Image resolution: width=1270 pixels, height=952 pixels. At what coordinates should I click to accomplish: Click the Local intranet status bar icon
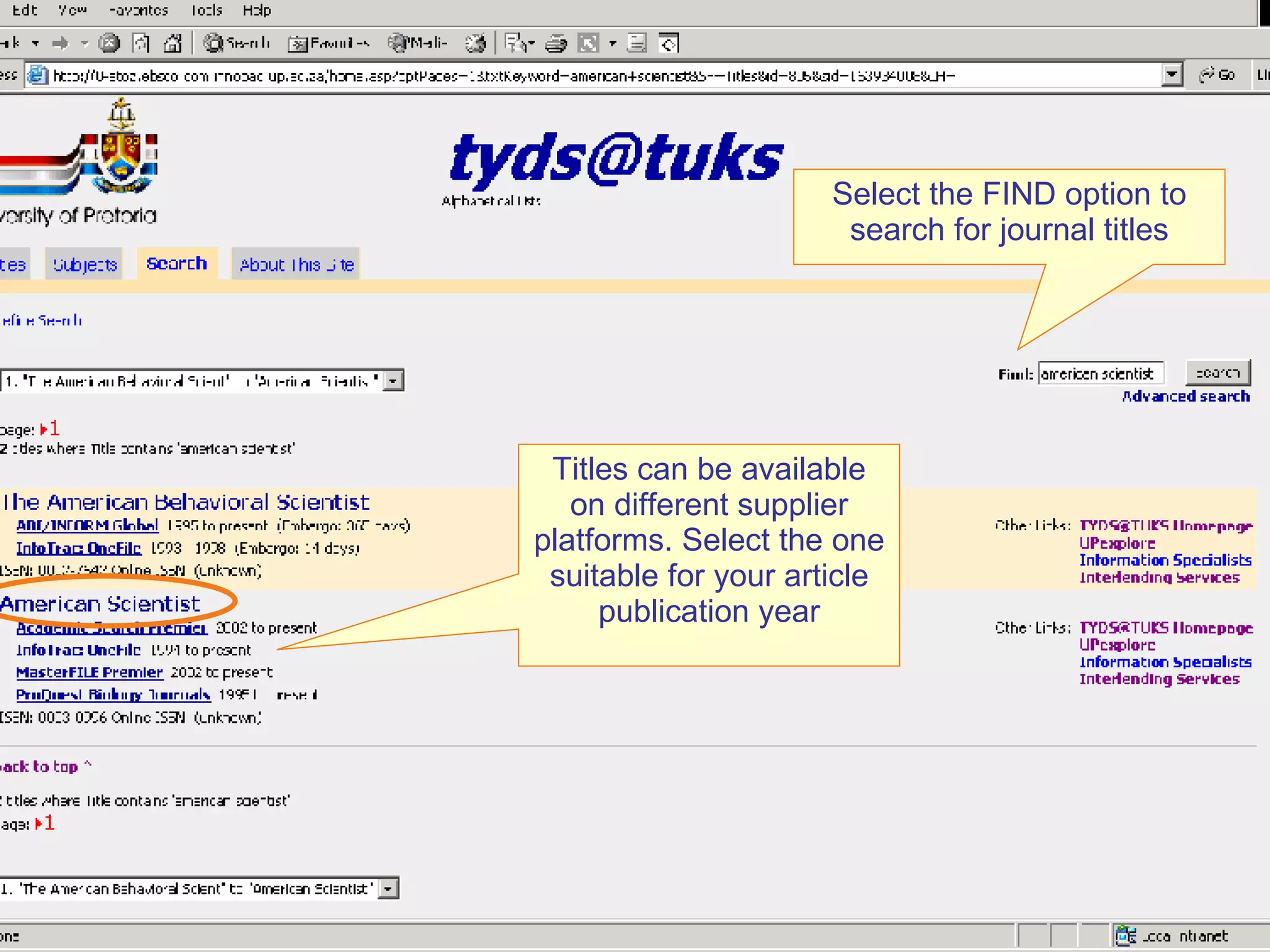pyautogui.click(x=1125, y=936)
